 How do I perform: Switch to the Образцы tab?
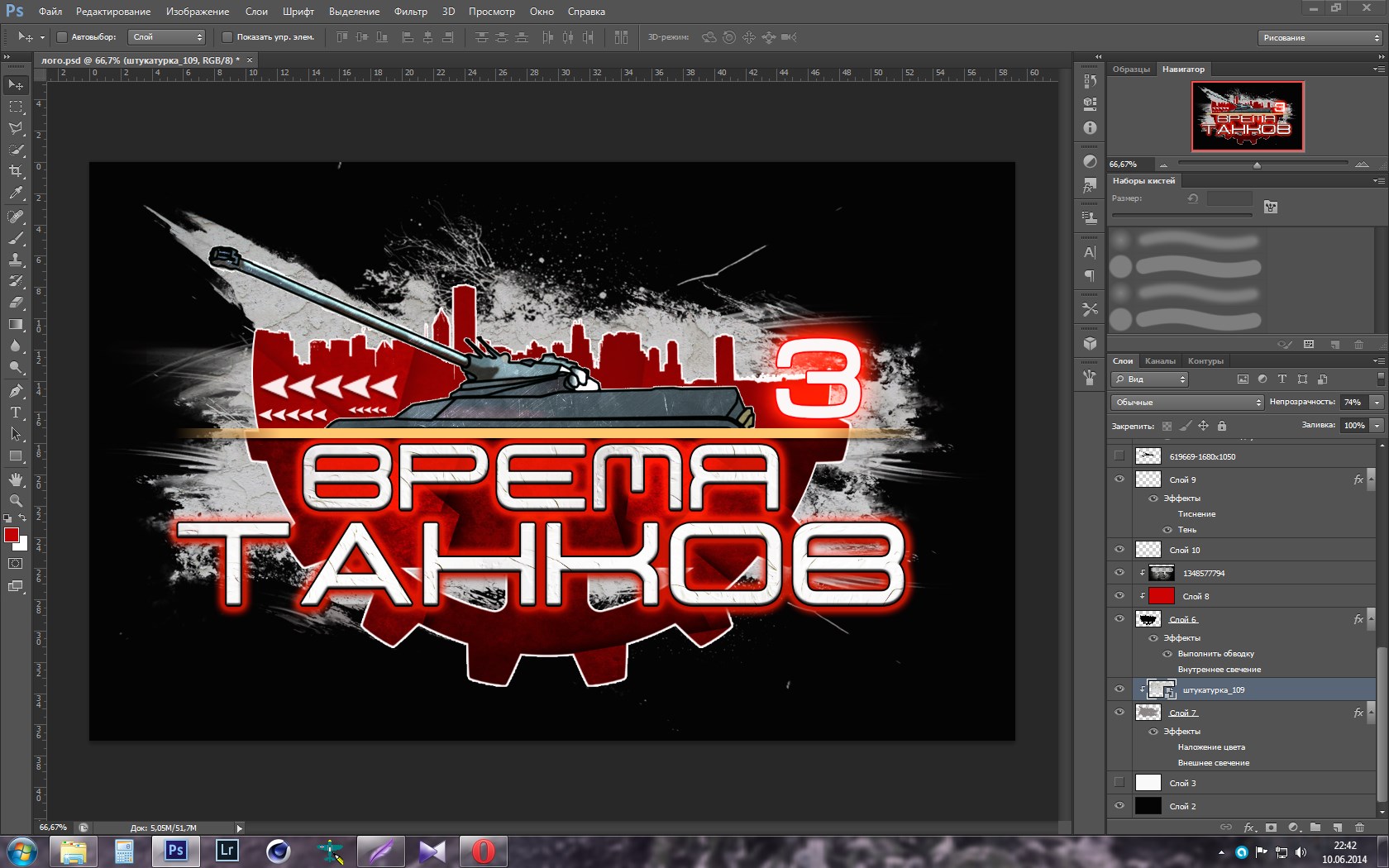(1131, 69)
